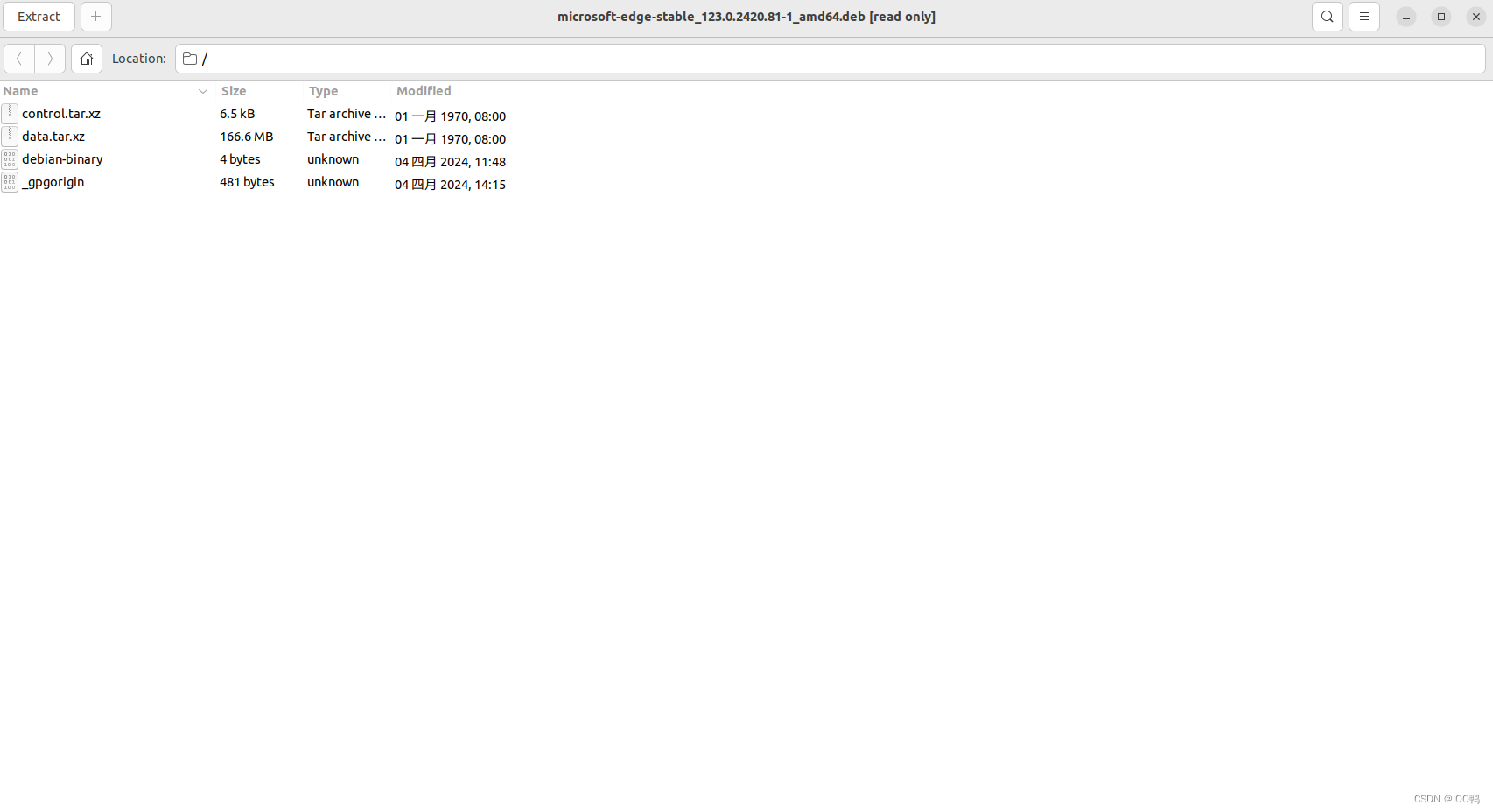Click the debian-binary file icon
1493x812 pixels.
(10, 159)
